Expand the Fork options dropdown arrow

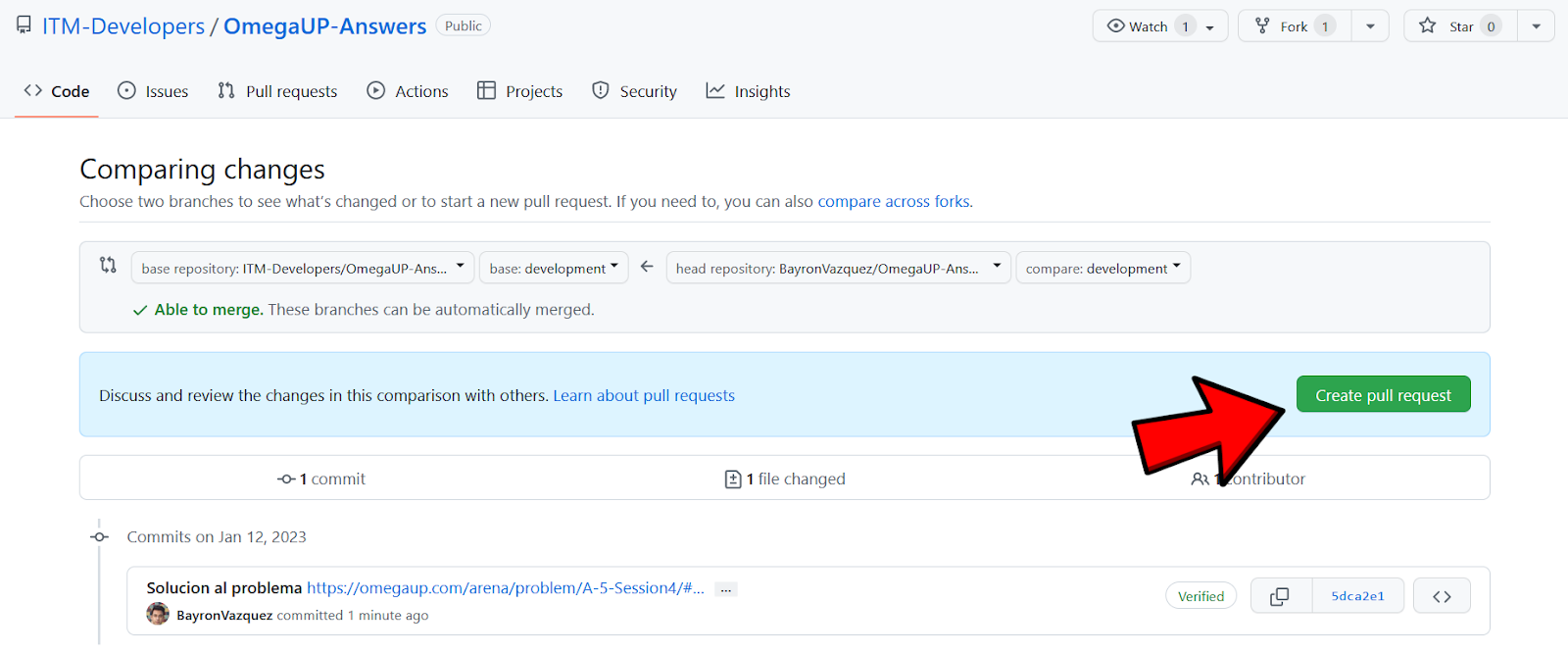tap(1370, 26)
